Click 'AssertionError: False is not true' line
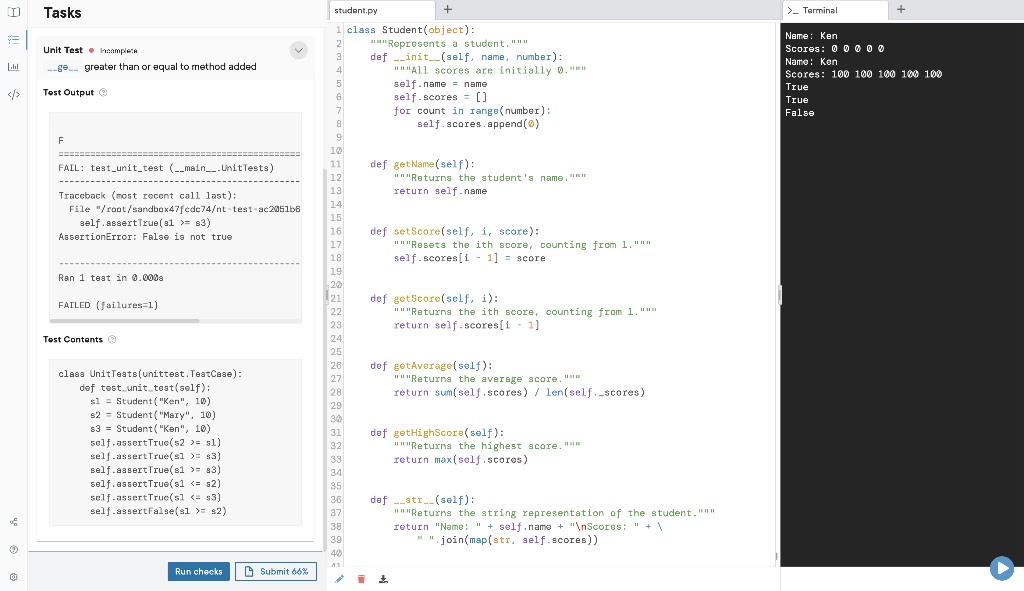 pos(145,237)
